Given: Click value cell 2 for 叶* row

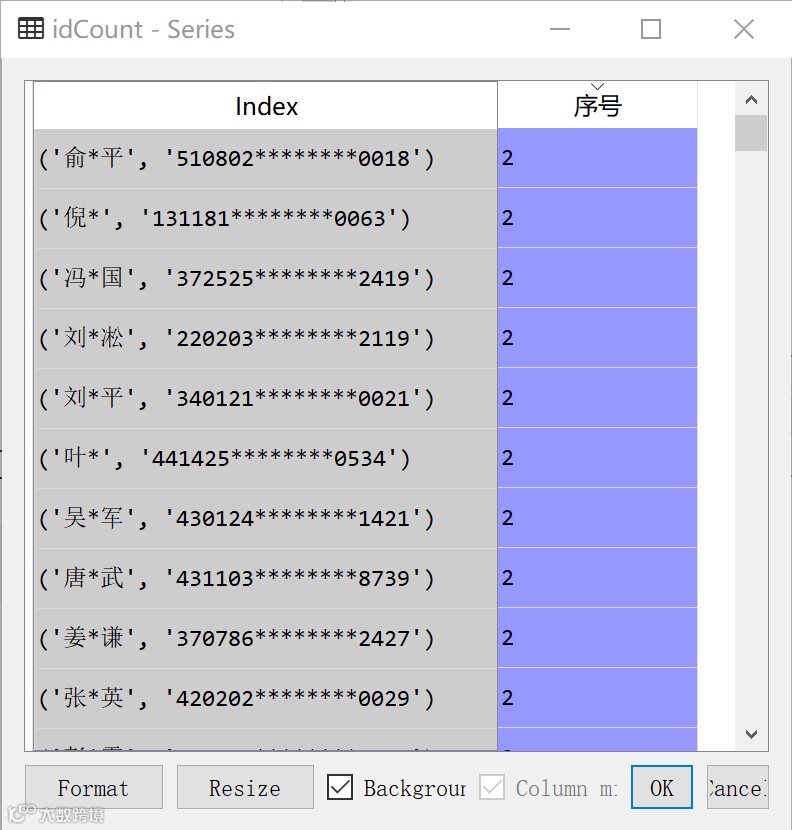Looking at the screenshot, I should coord(597,457).
